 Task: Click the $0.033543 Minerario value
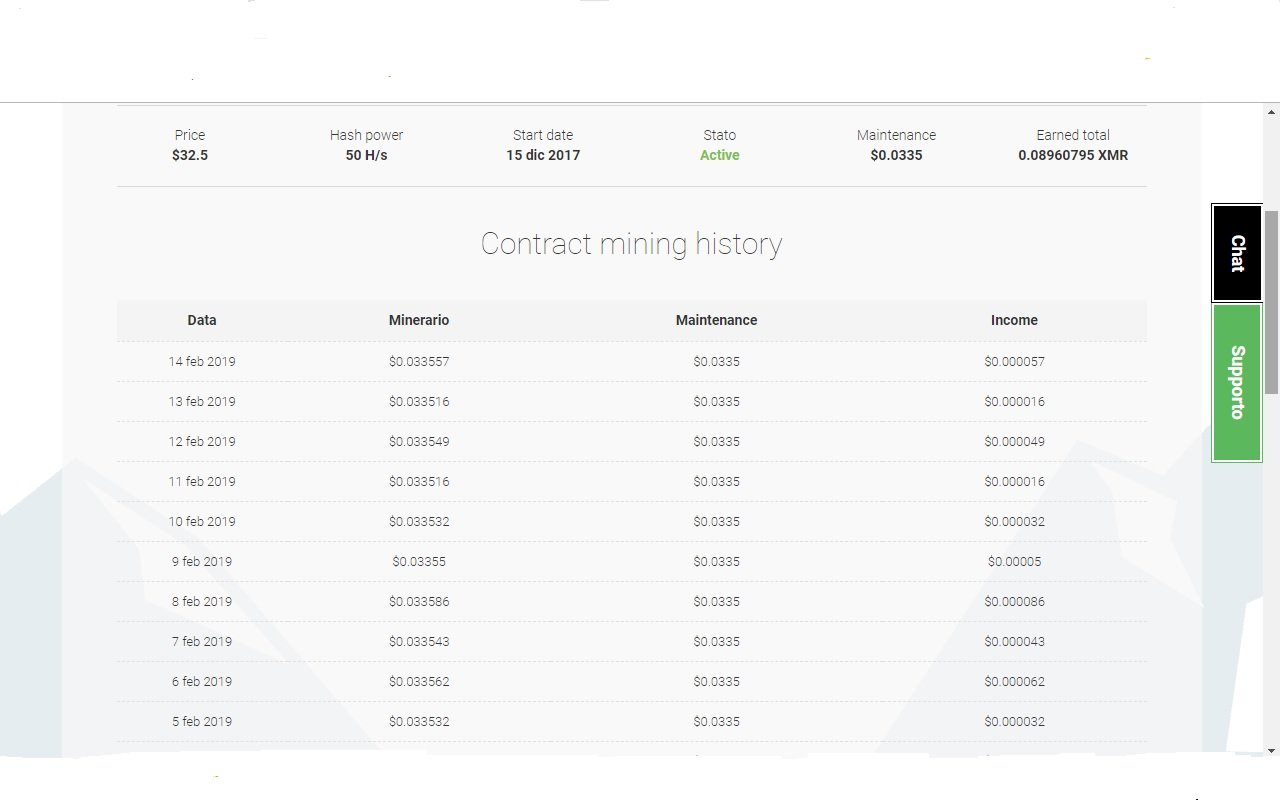pyautogui.click(x=419, y=641)
